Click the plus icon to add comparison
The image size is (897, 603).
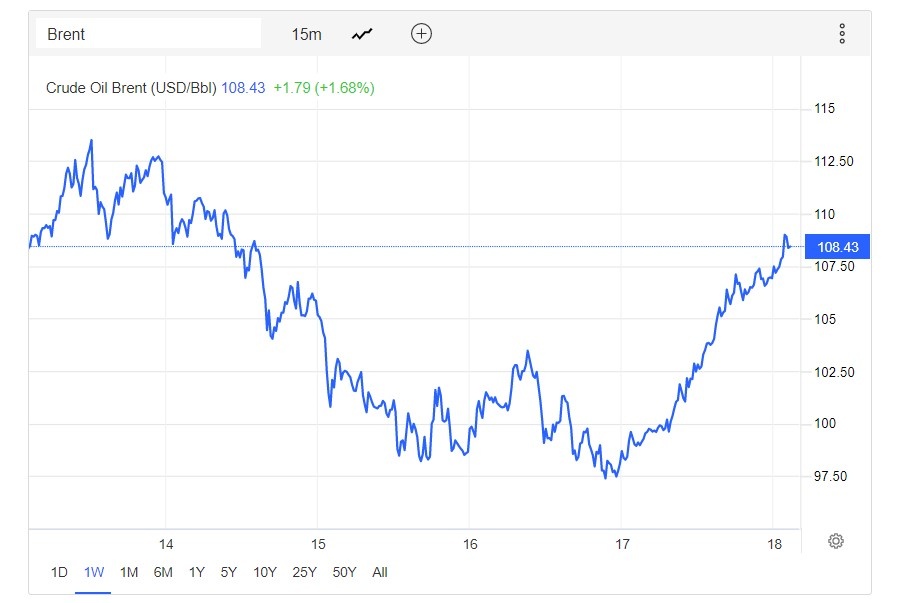point(421,34)
